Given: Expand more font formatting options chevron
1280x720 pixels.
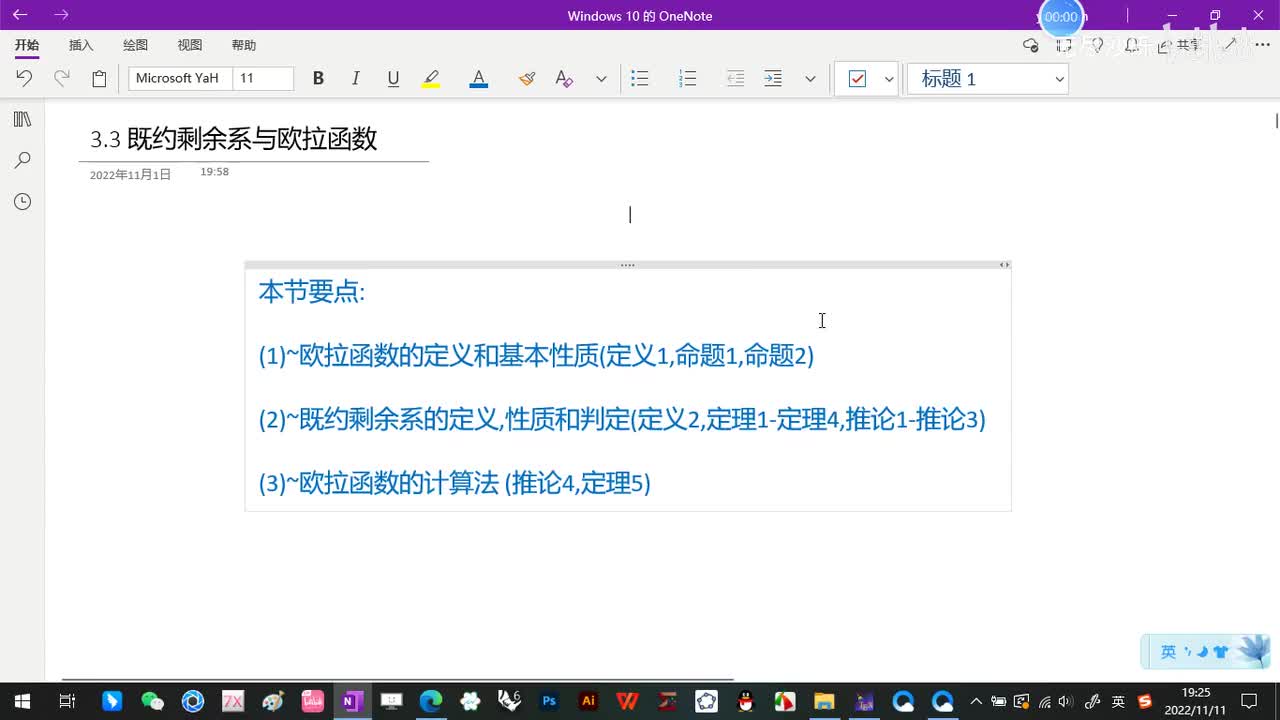Looking at the screenshot, I should pyautogui.click(x=601, y=79).
